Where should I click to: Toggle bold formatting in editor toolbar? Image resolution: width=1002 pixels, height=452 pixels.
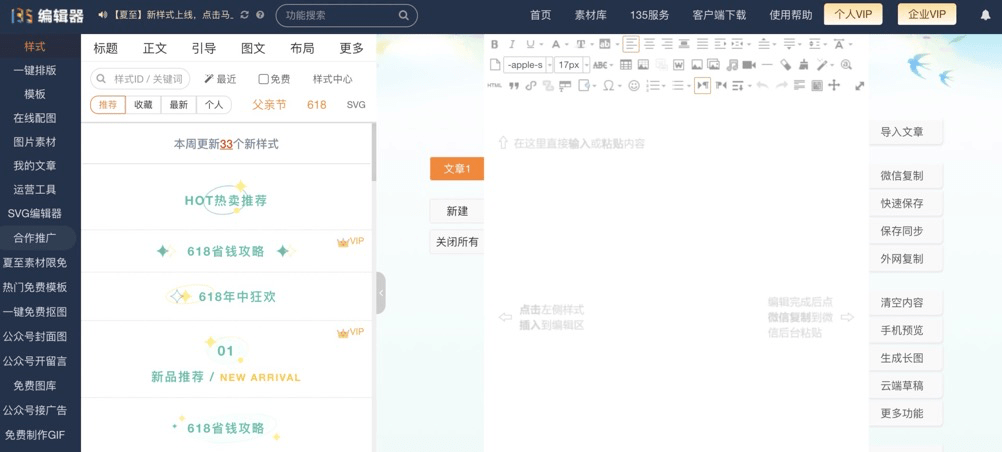pyautogui.click(x=494, y=43)
